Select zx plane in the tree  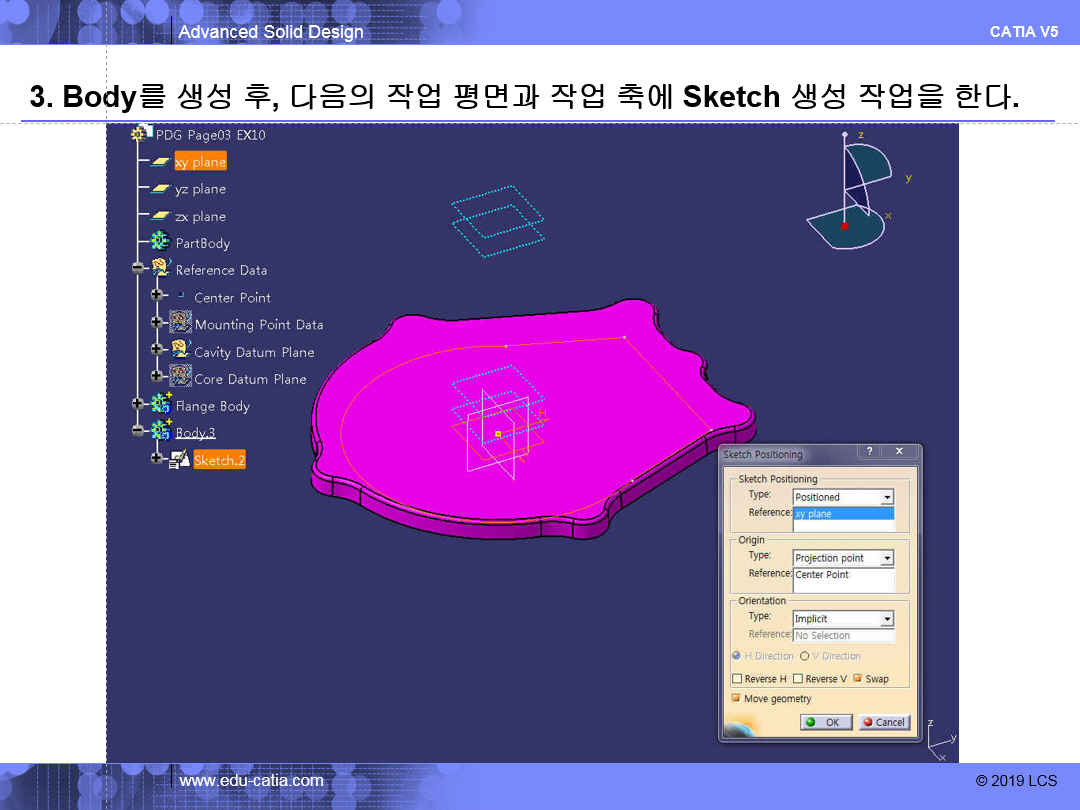click(x=200, y=216)
